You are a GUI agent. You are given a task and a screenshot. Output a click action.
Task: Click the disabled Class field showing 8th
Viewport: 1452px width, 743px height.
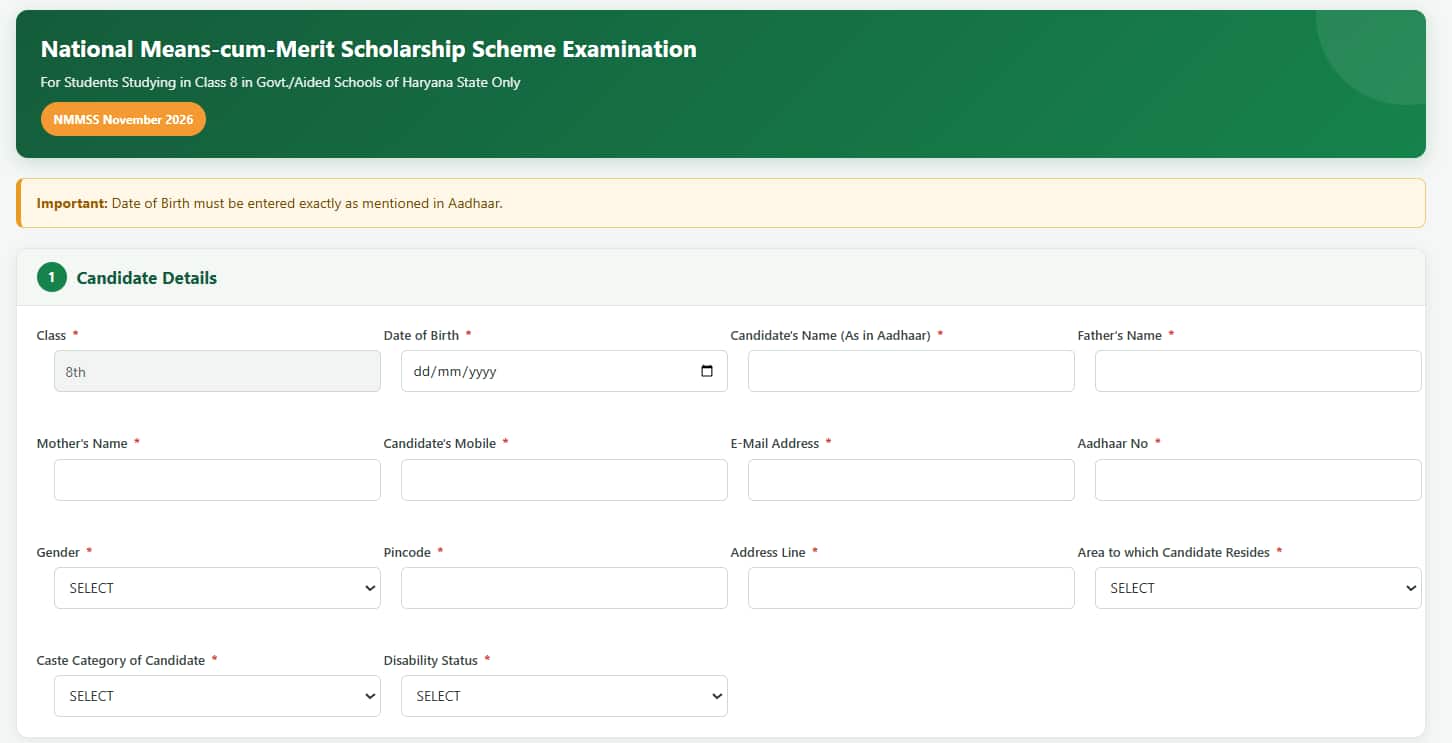217,371
